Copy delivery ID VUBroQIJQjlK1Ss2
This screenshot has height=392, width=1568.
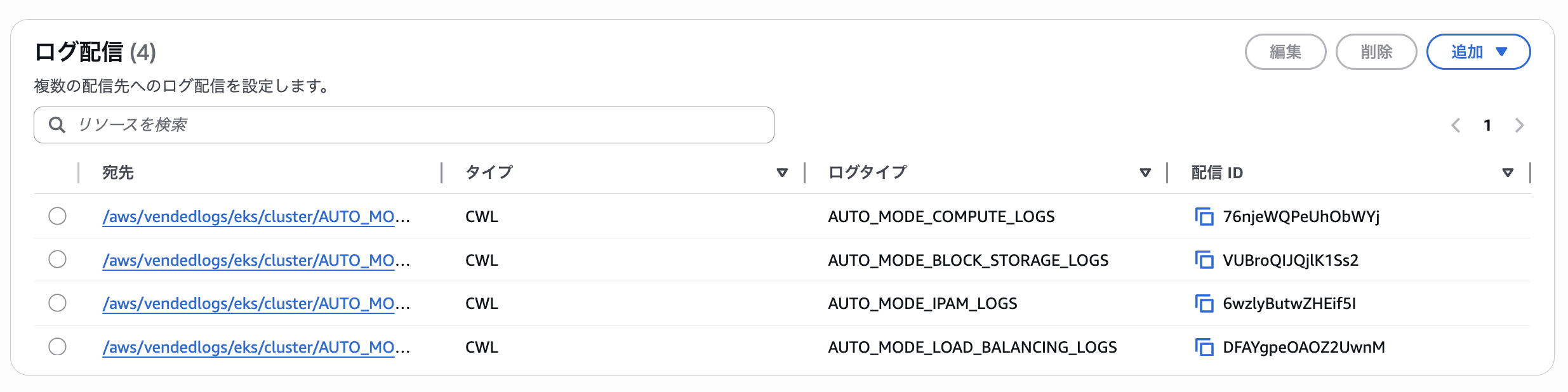(x=1204, y=260)
